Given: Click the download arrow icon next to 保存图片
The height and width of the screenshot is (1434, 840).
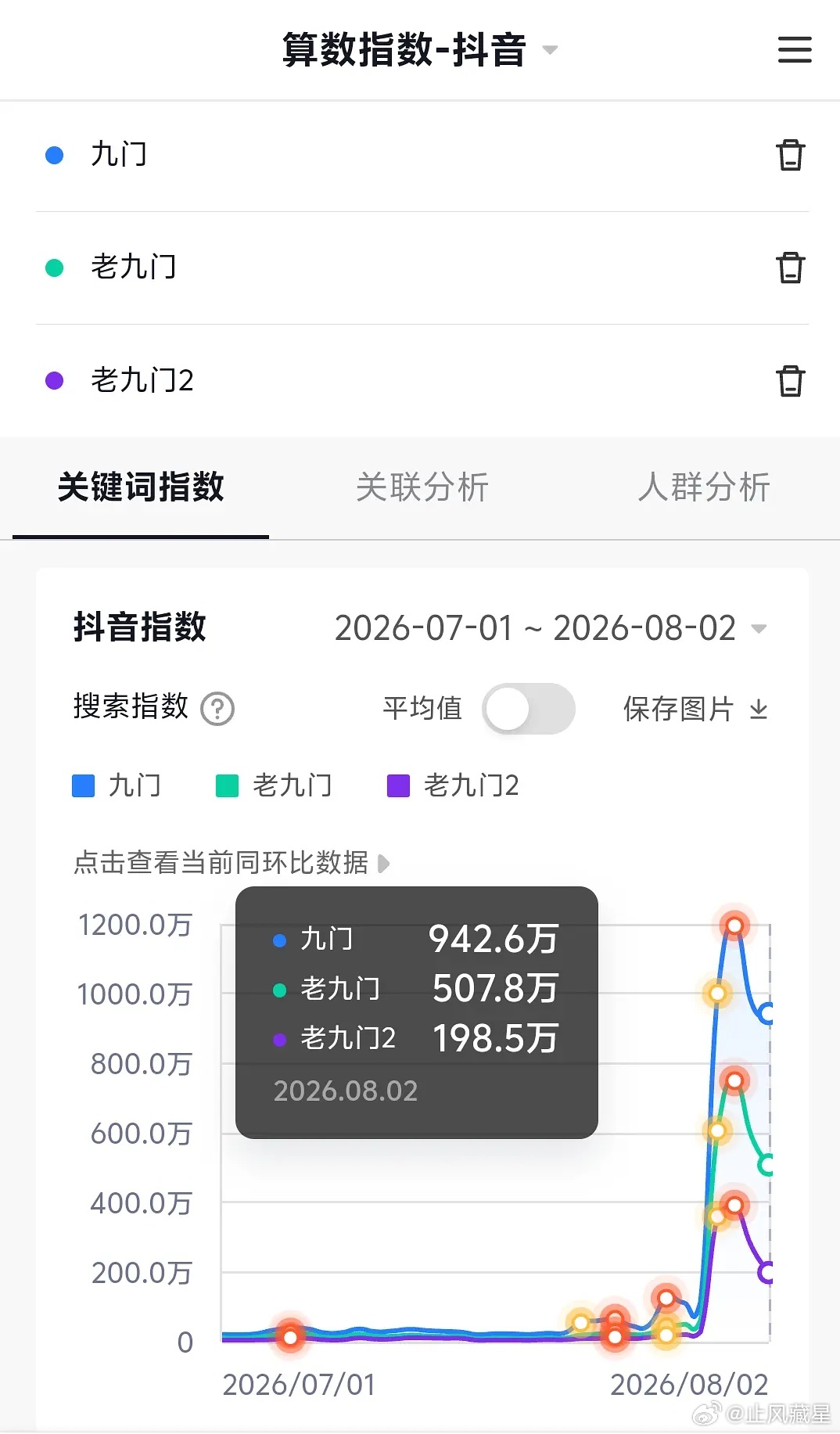Looking at the screenshot, I should pyautogui.click(x=759, y=710).
